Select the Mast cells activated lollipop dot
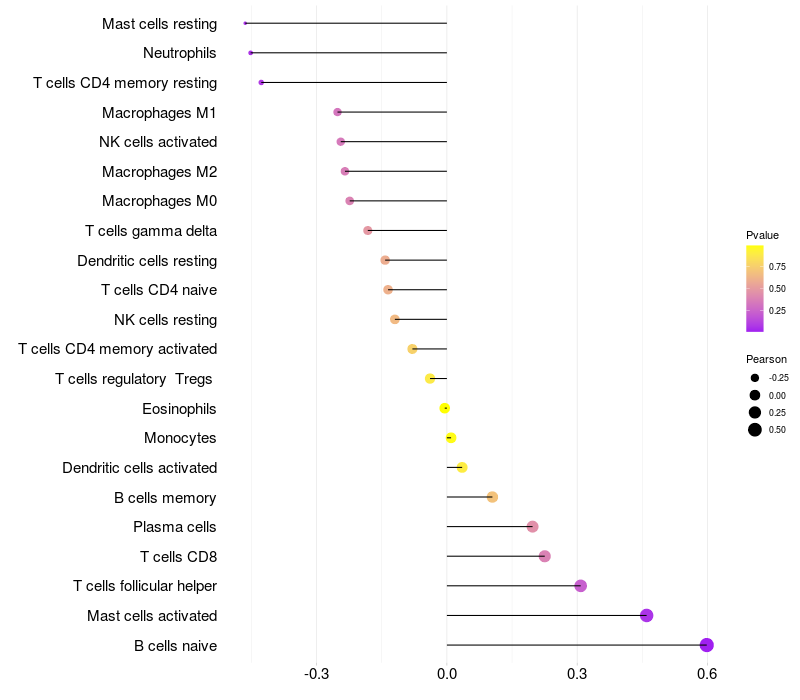 tap(646, 615)
